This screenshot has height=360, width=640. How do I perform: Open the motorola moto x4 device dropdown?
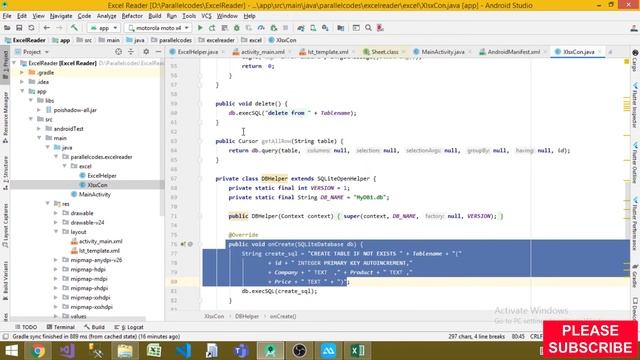coord(158,28)
